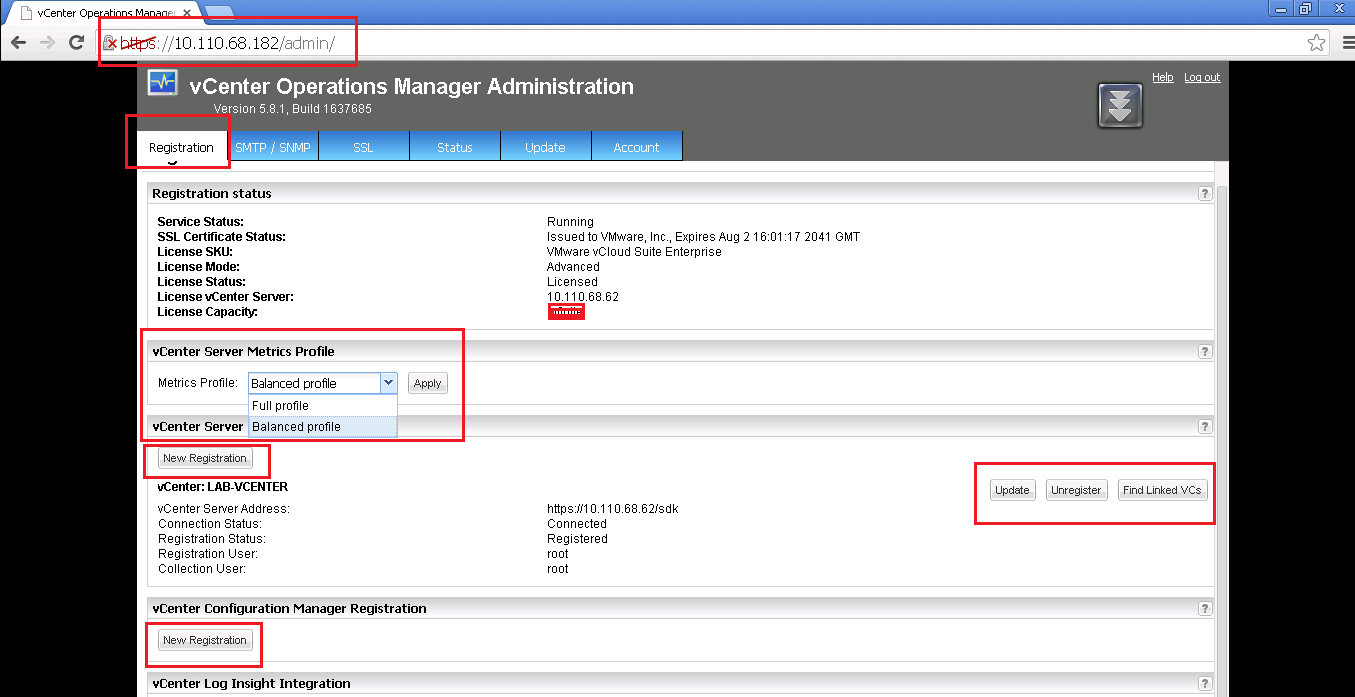Open the Help link
This screenshot has height=697, width=1355.
pyautogui.click(x=1162, y=77)
